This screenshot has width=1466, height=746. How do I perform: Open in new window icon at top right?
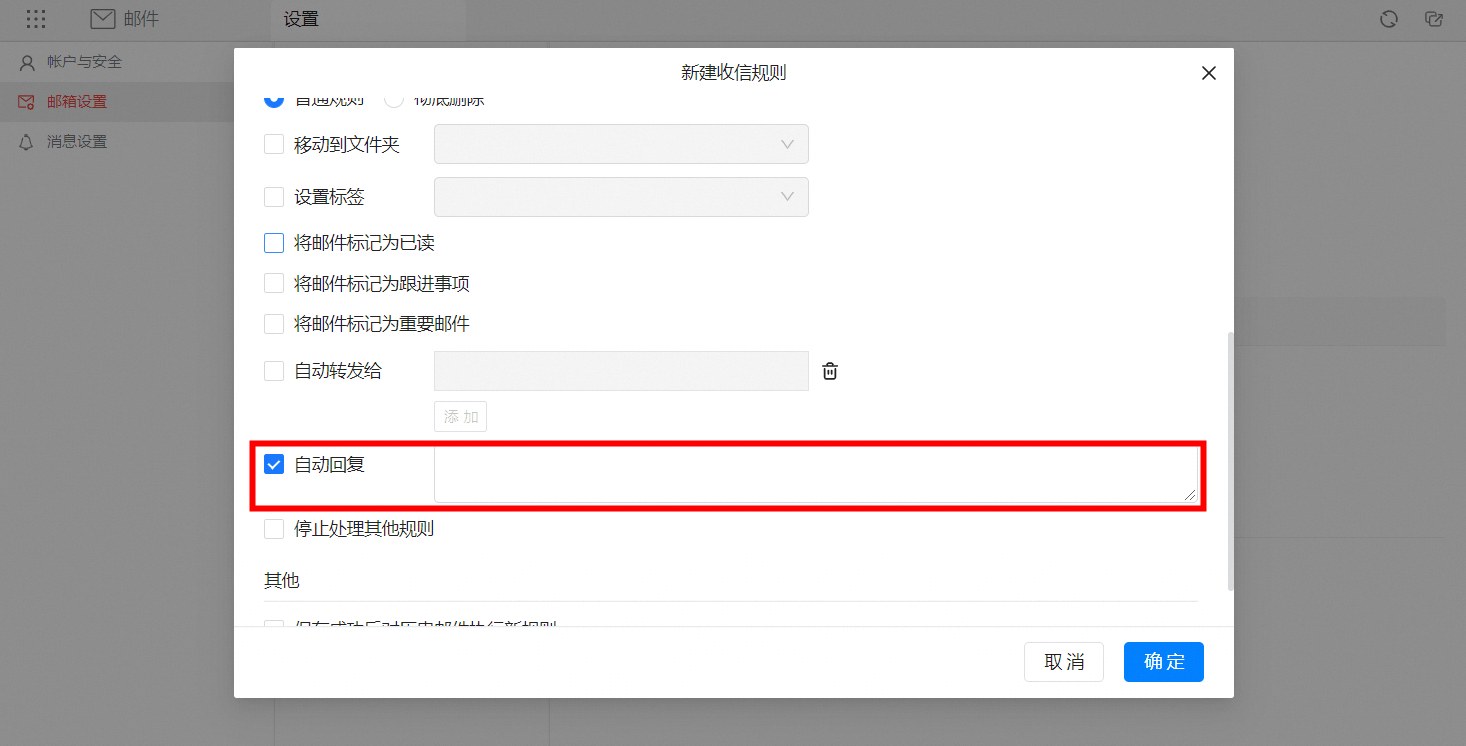pos(1434,19)
